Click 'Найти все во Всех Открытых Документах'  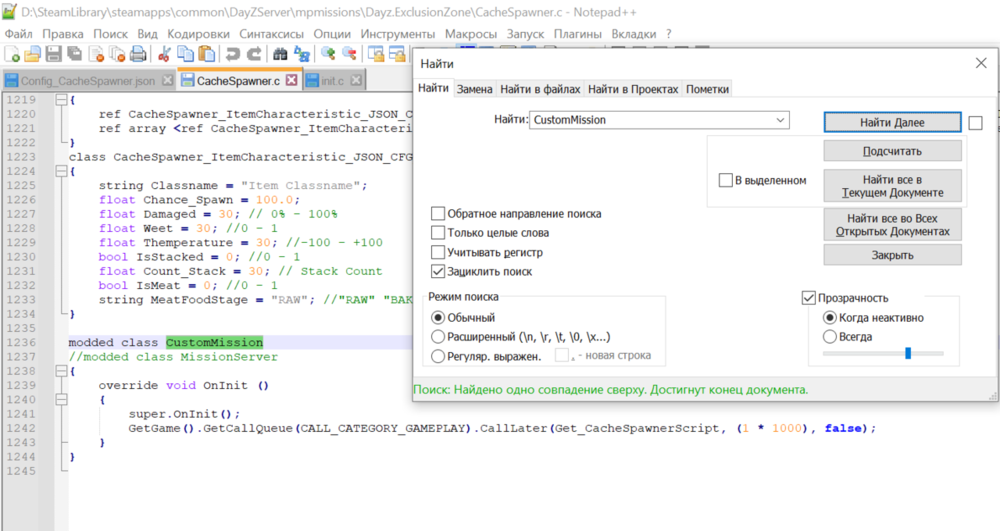[892, 225]
